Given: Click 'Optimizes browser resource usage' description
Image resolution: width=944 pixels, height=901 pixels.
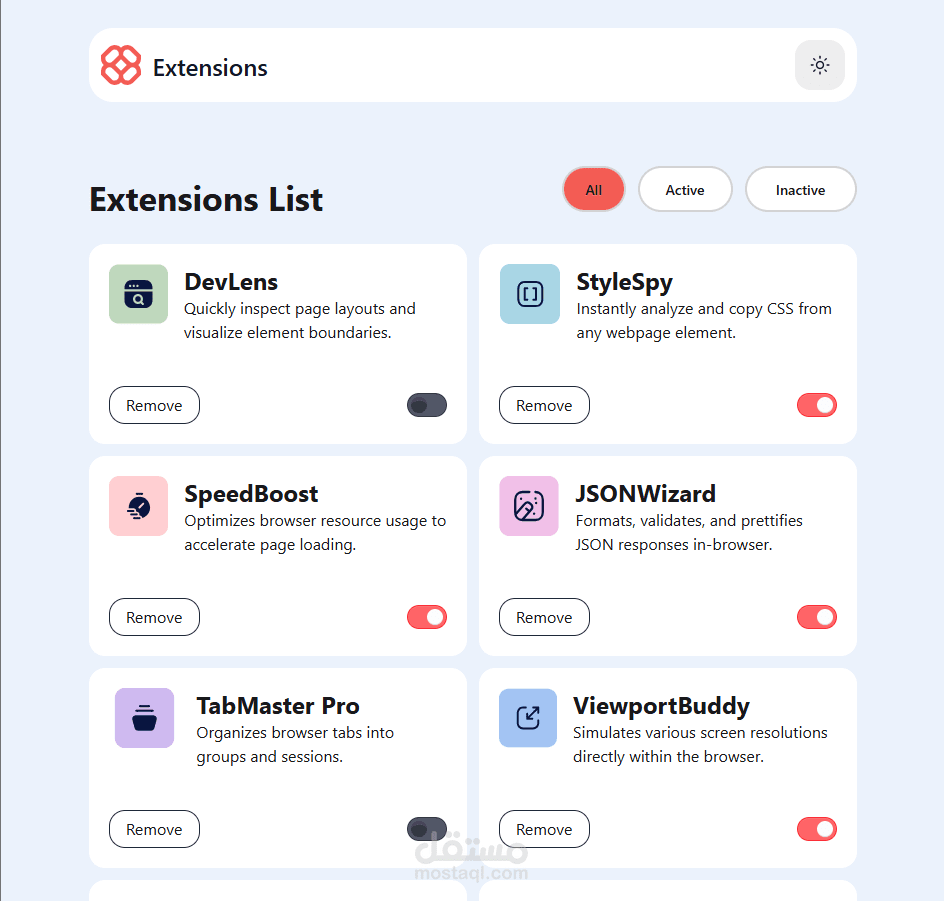Looking at the screenshot, I should (315, 532).
